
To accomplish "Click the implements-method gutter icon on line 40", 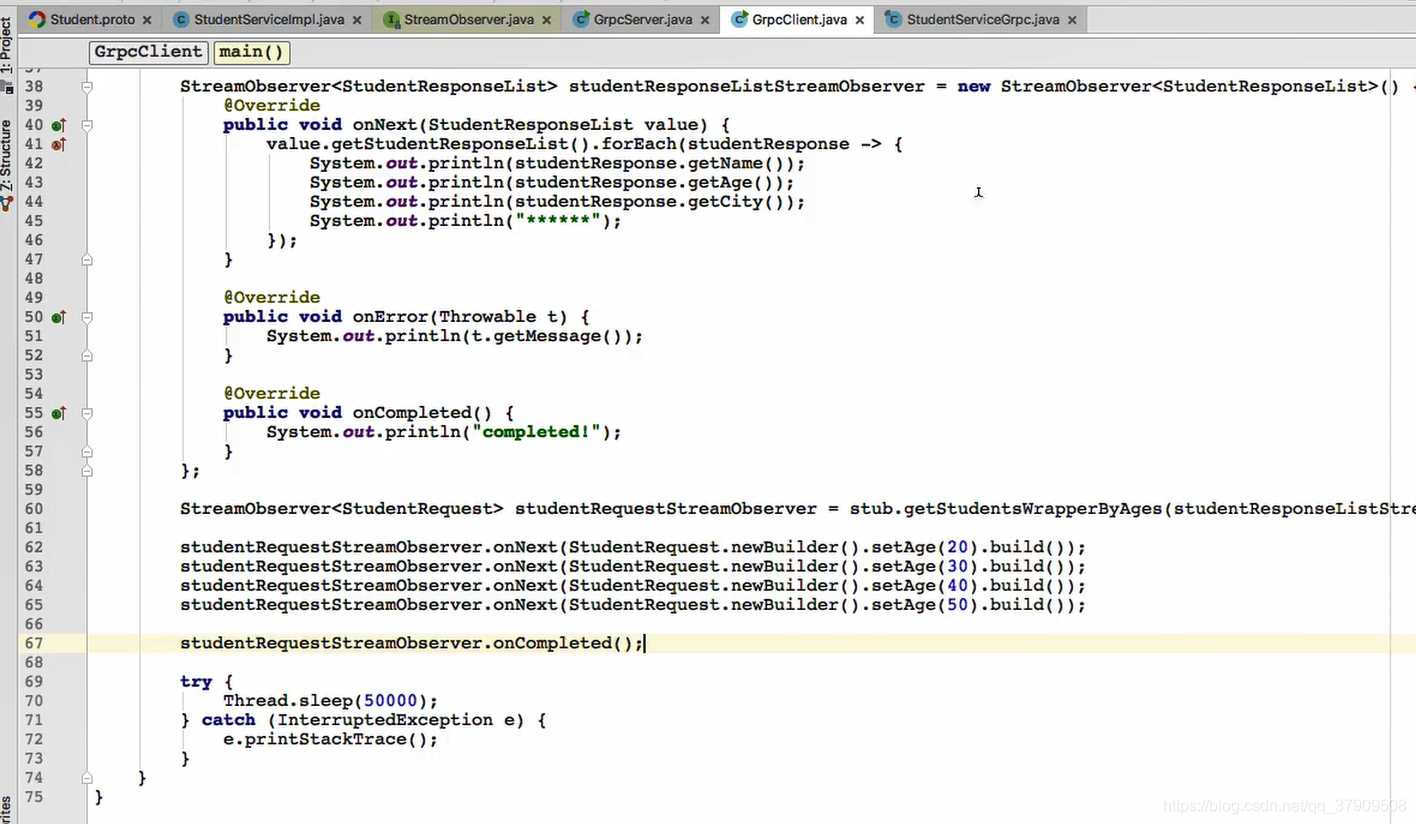I will click(59, 125).
